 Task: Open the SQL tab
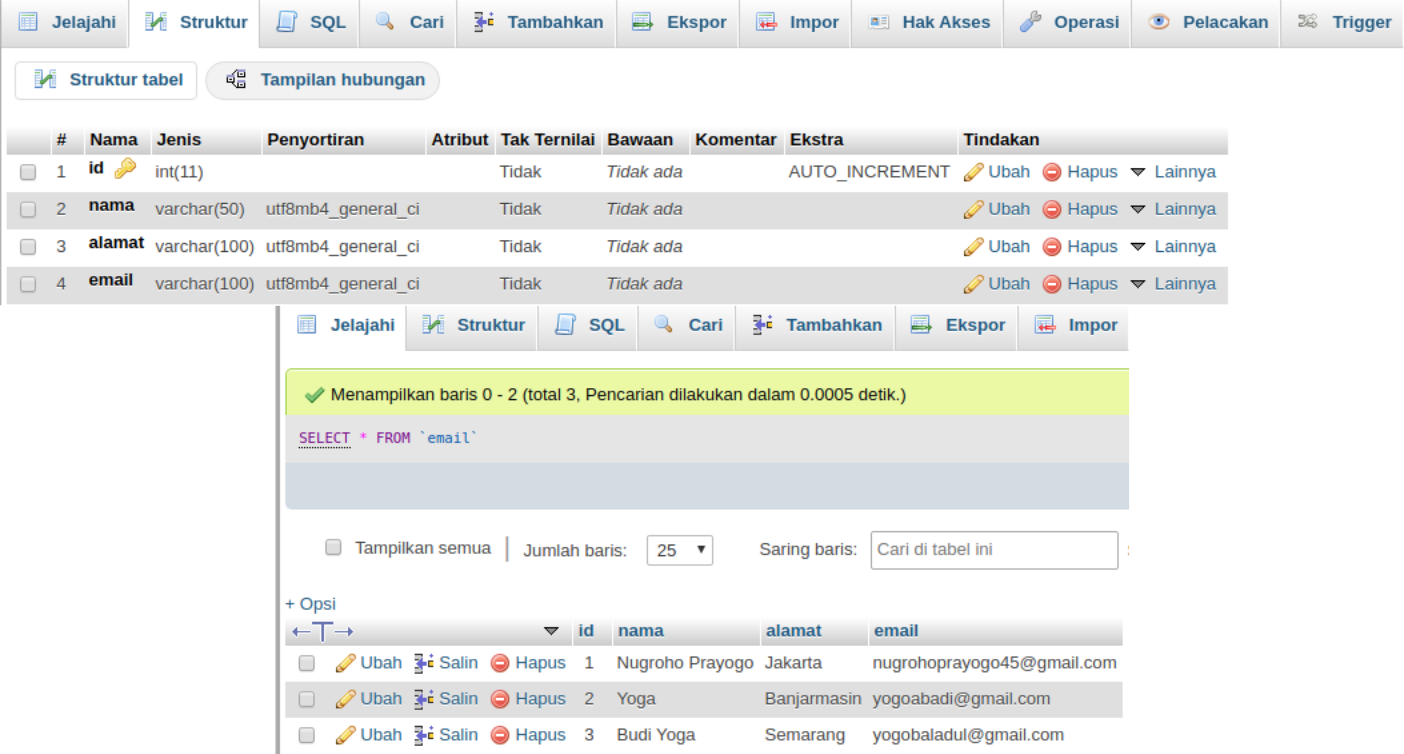(320, 23)
